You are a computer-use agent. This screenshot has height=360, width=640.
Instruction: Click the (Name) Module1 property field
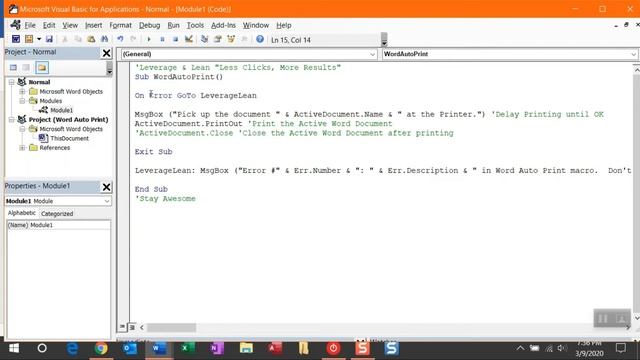58,225
